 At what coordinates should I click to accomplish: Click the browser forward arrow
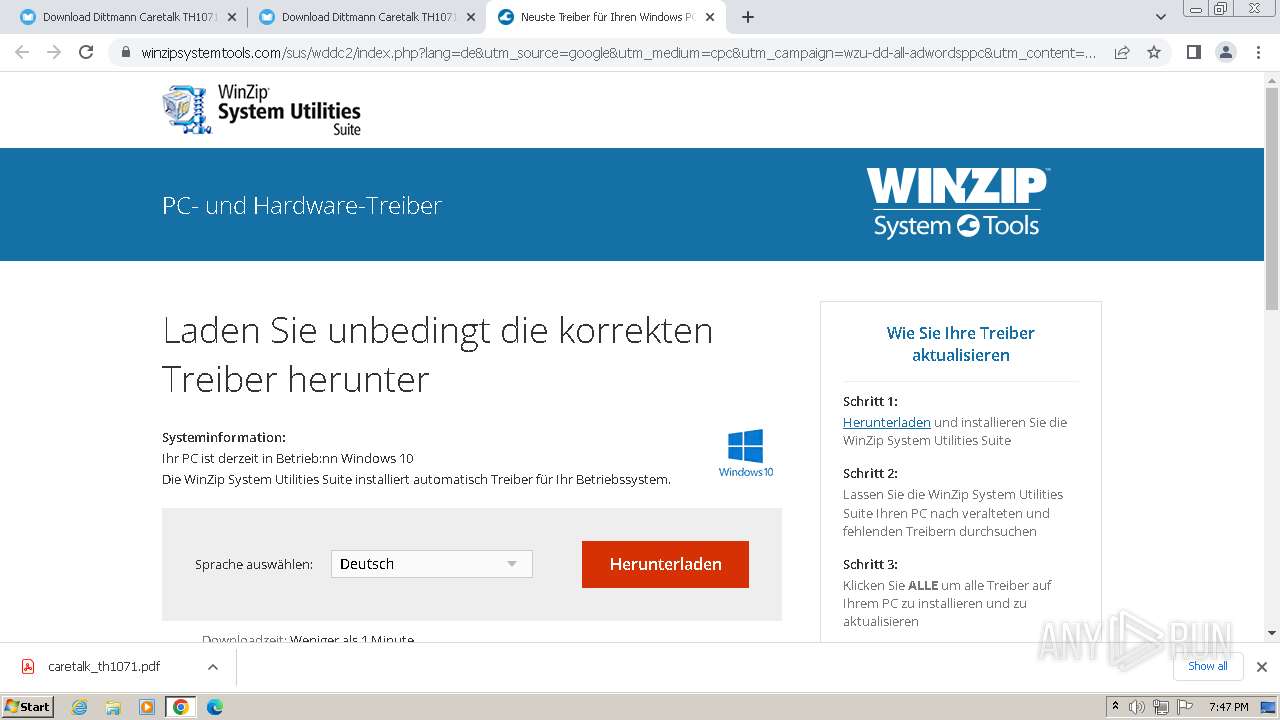[54, 53]
